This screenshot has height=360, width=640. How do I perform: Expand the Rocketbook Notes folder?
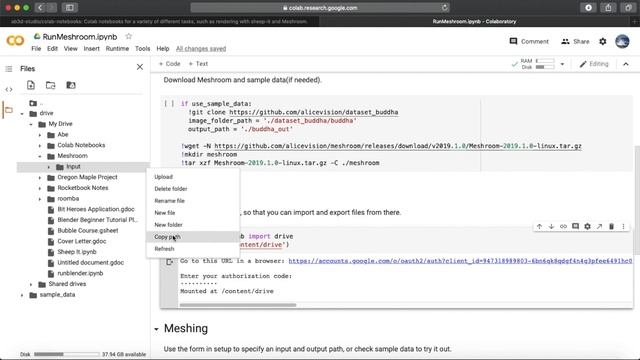tap(40, 188)
